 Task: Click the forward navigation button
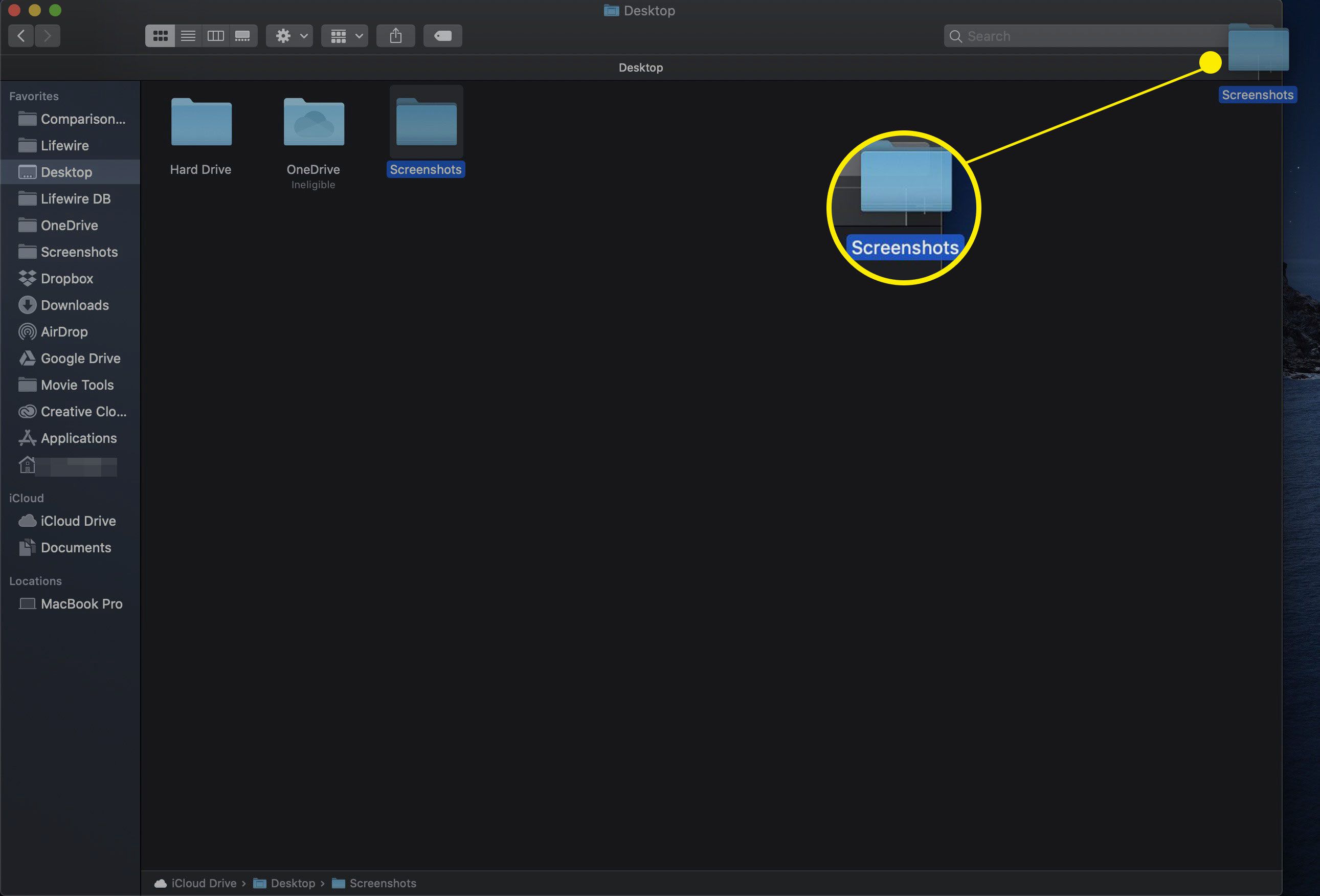pos(47,35)
